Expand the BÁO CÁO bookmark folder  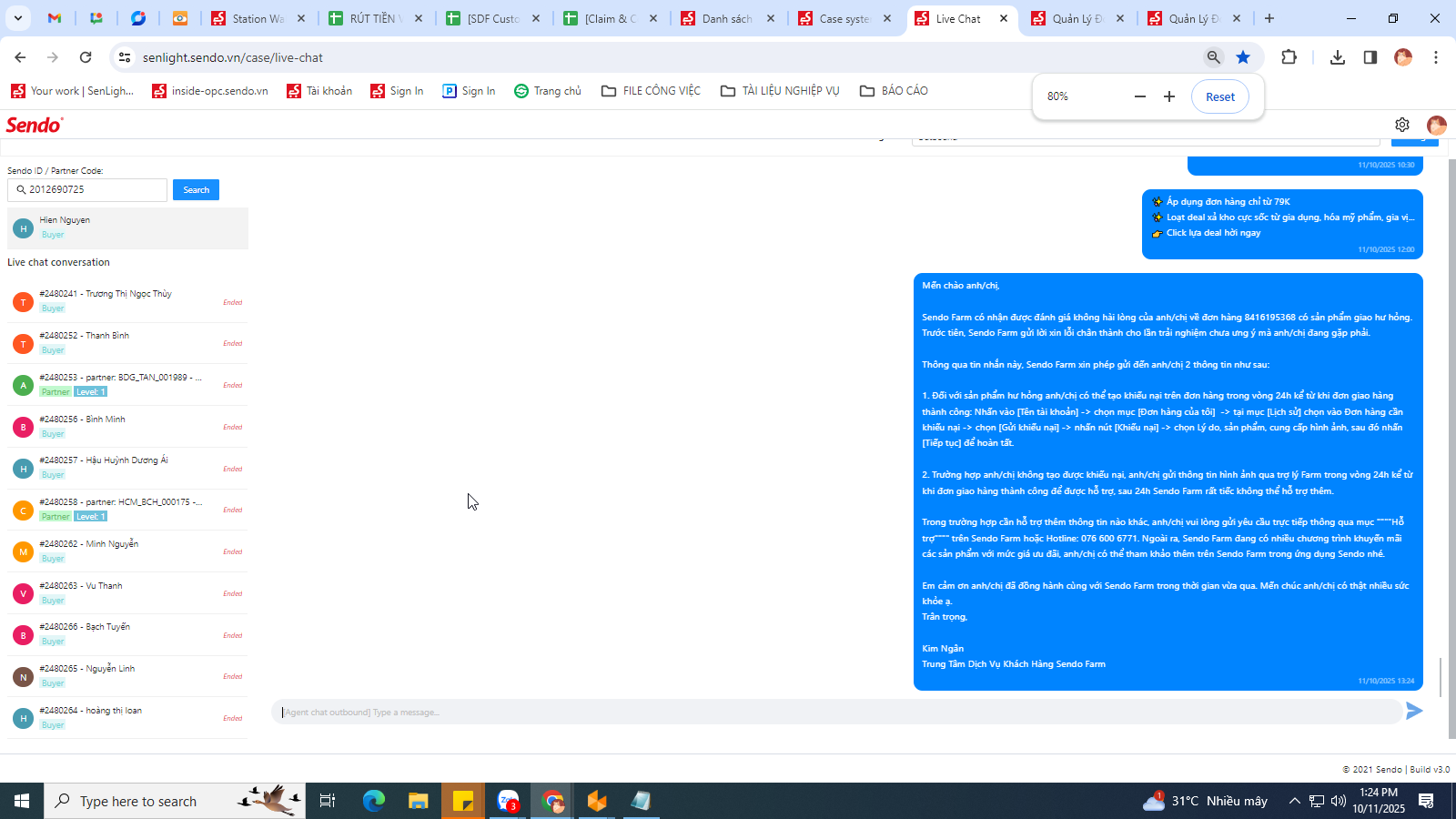pyautogui.click(x=894, y=91)
